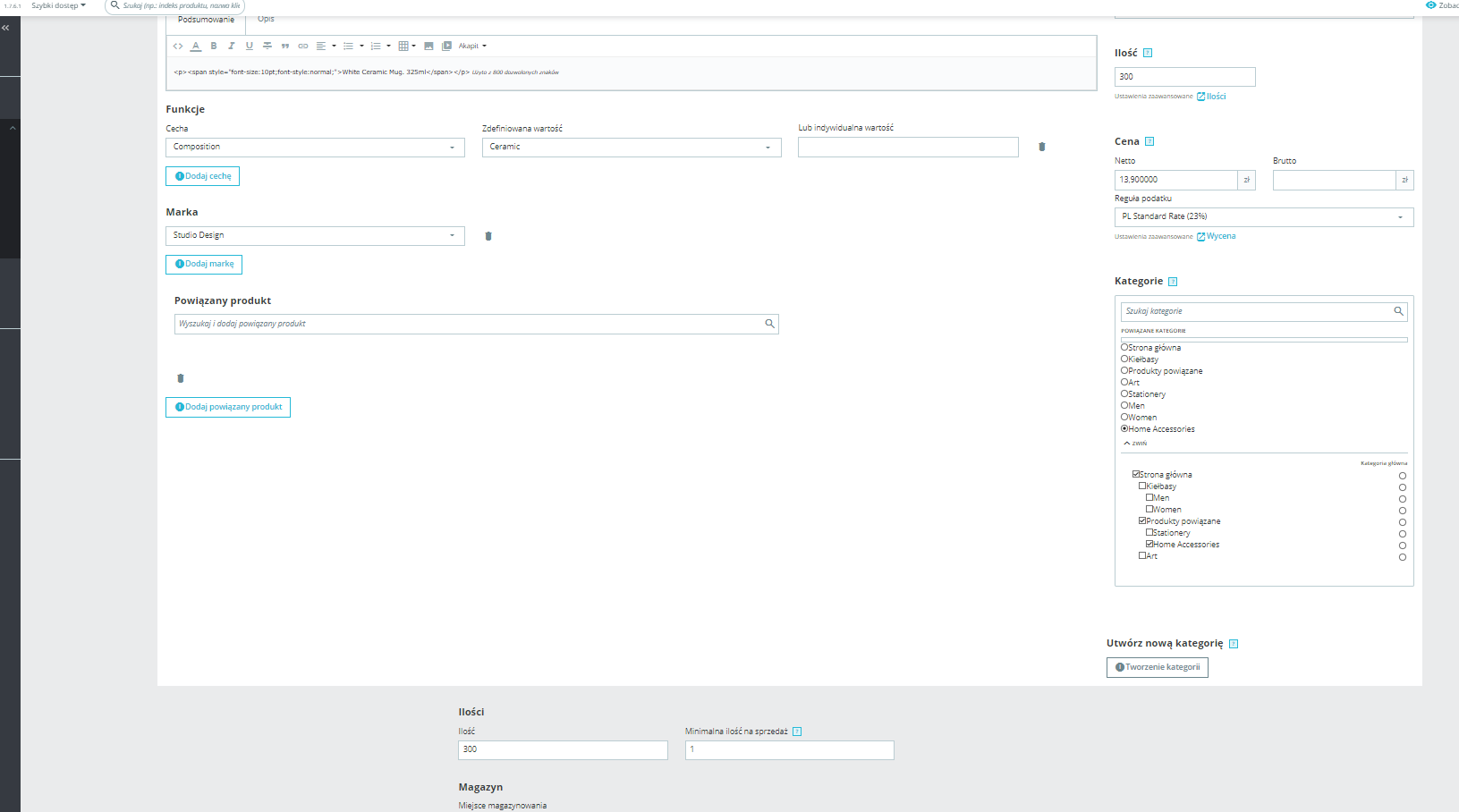Viewport: 1459px width, 812px height.
Task: Delete the related product entry
Action: [x=181, y=378]
